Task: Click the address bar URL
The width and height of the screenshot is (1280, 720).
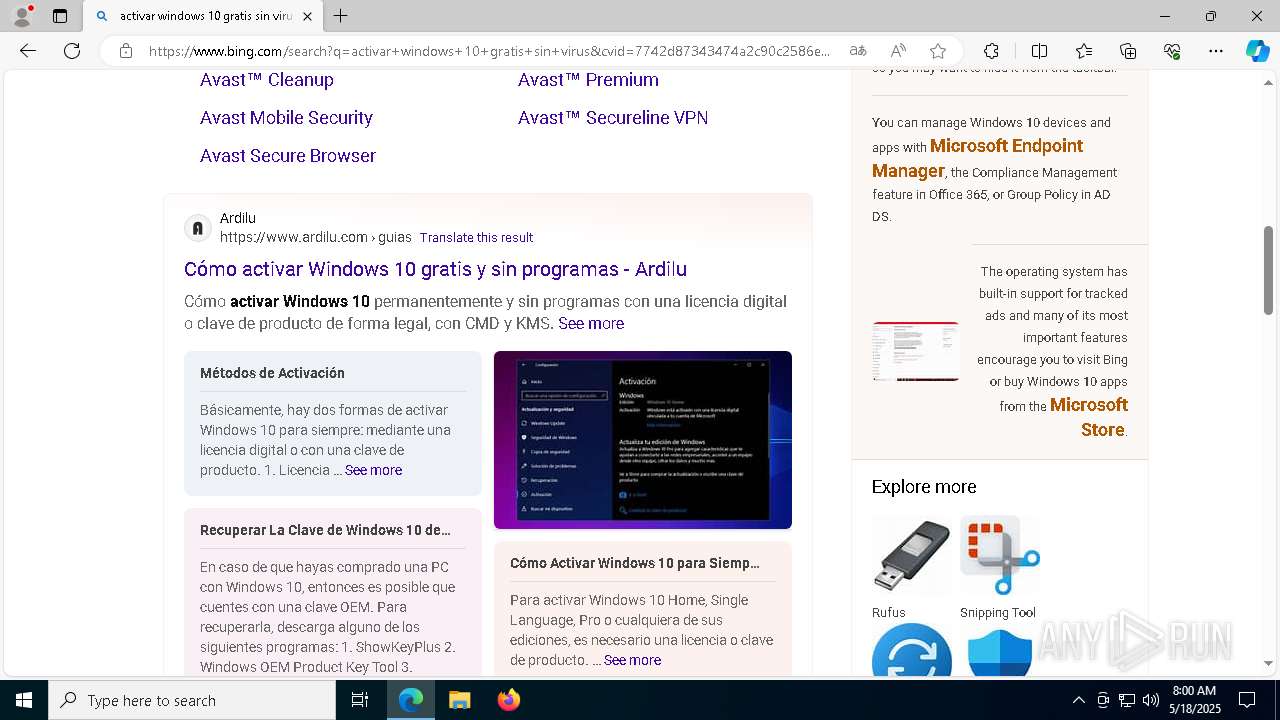Action: tap(489, 51)
